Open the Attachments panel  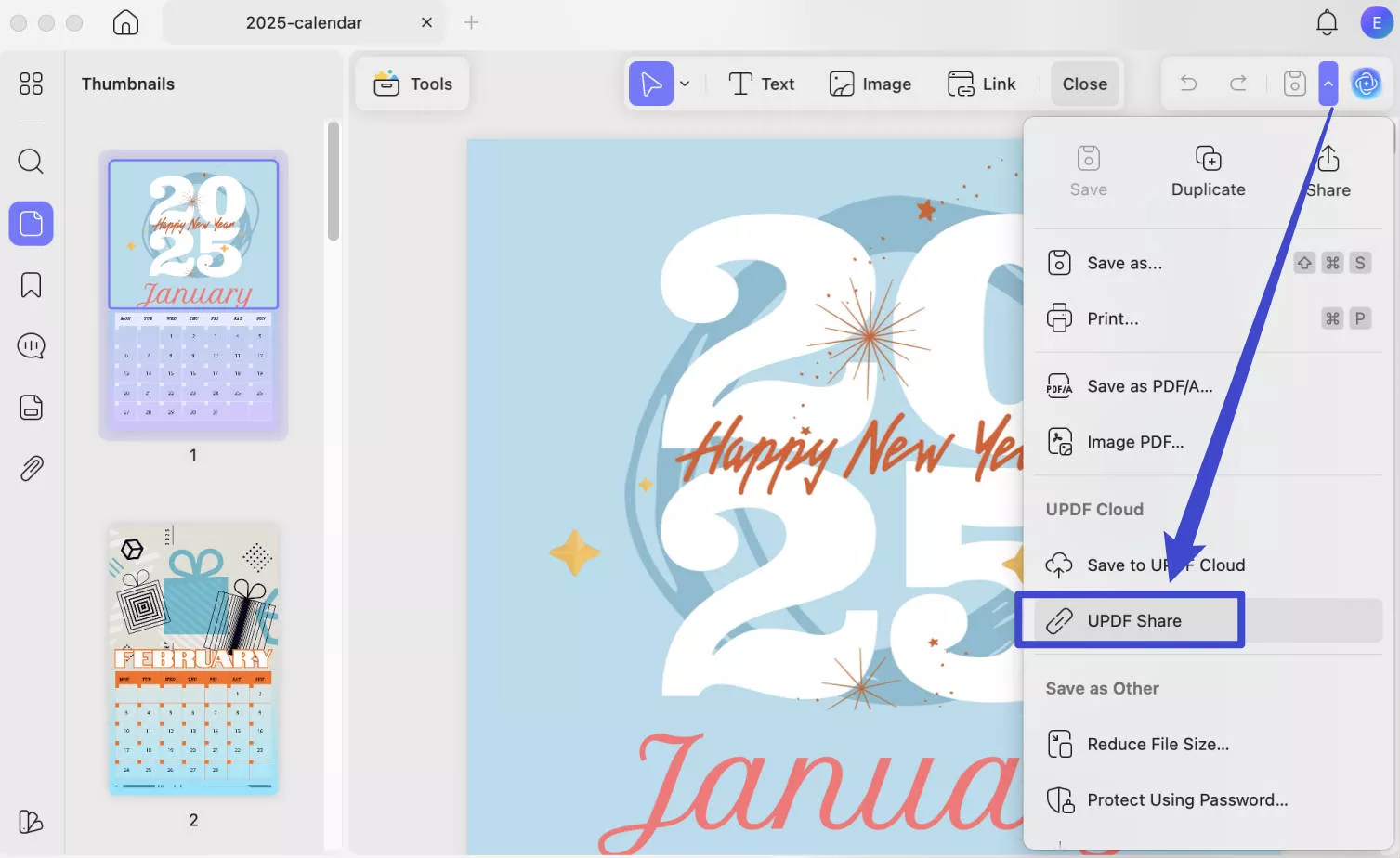[31, 467]
